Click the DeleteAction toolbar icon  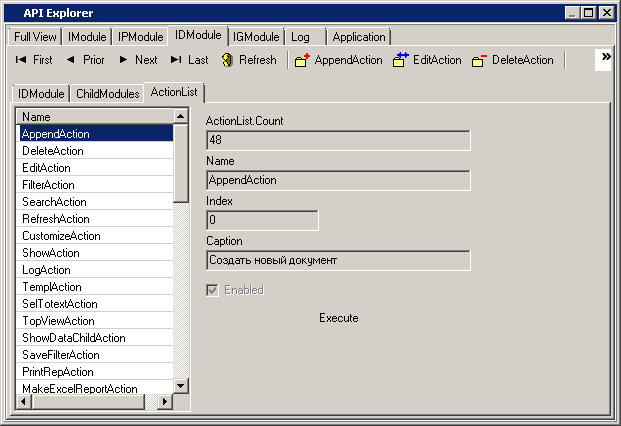click(479, 60)
